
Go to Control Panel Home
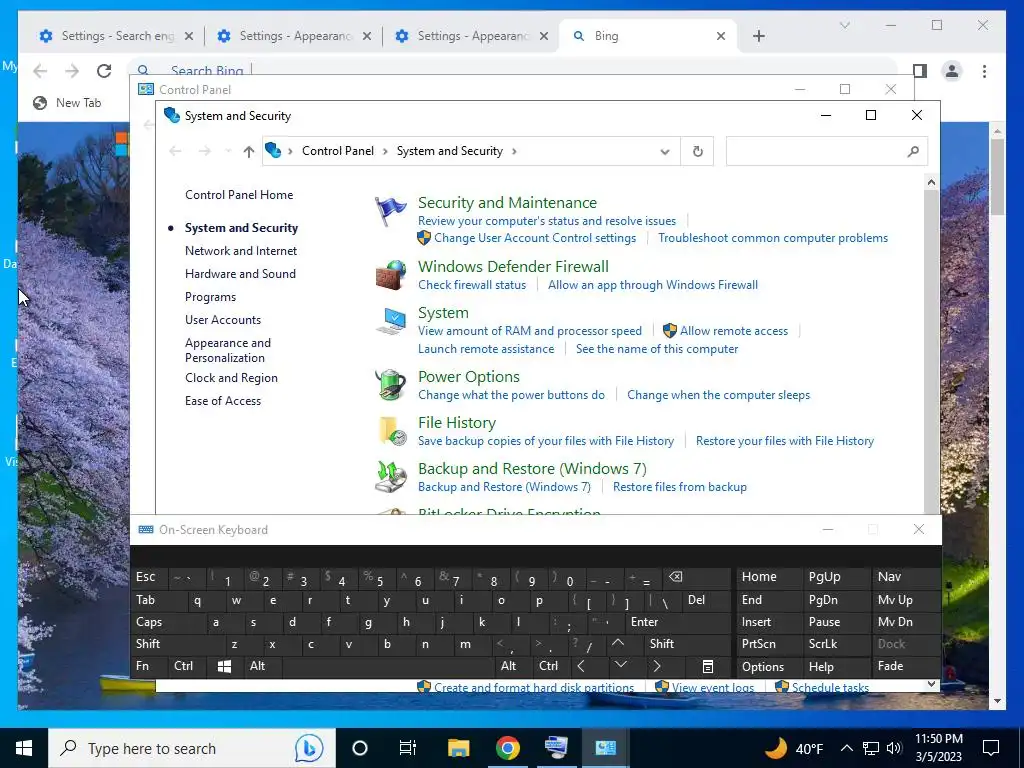click(239, 195)
